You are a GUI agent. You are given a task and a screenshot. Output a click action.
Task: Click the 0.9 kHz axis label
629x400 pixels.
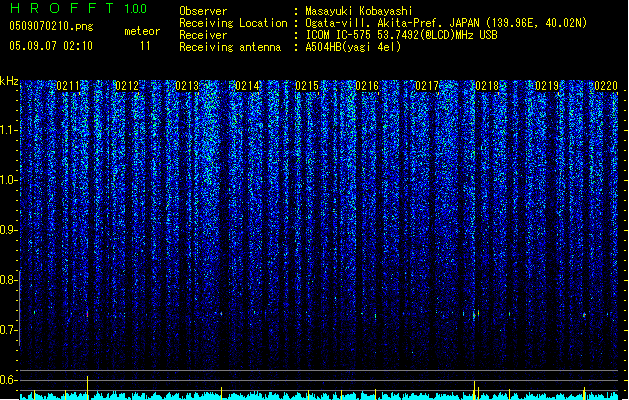tap(8, 230)
